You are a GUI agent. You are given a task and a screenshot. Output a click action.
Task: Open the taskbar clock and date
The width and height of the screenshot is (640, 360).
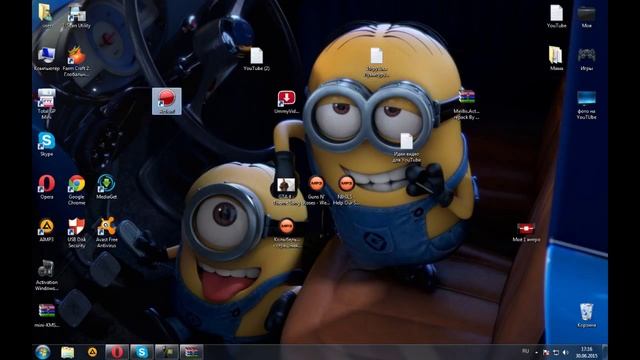pyautogui.click(x=587, y=352)
